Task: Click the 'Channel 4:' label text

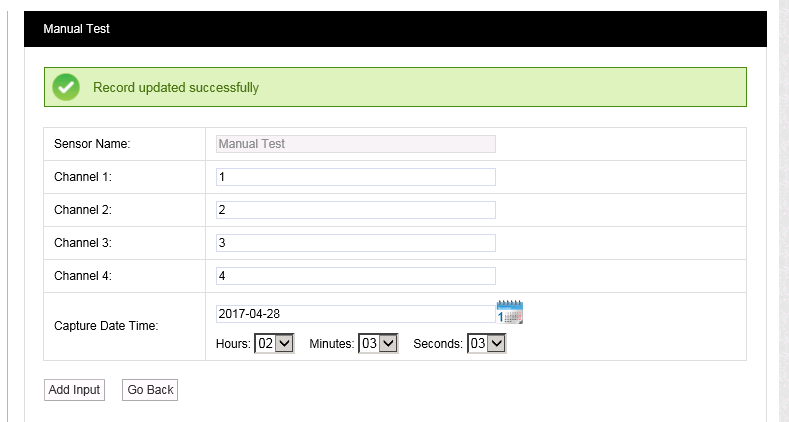Action: pos(82,276)
